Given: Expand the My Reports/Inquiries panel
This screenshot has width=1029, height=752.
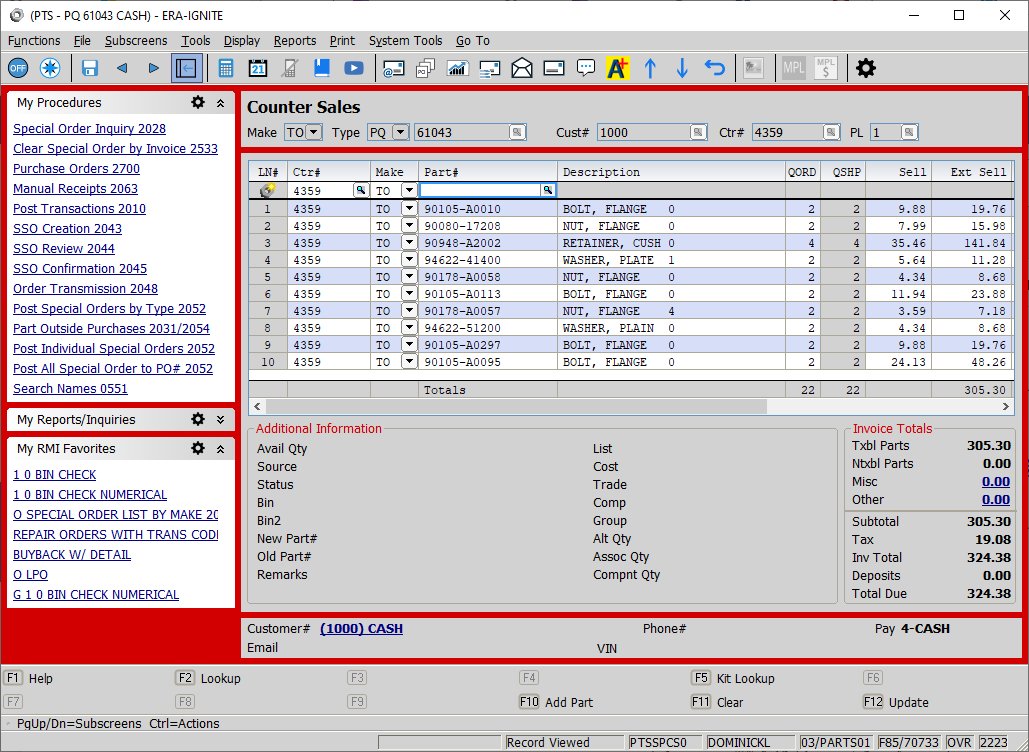Looking at the screenshot, I should point(220,420).
